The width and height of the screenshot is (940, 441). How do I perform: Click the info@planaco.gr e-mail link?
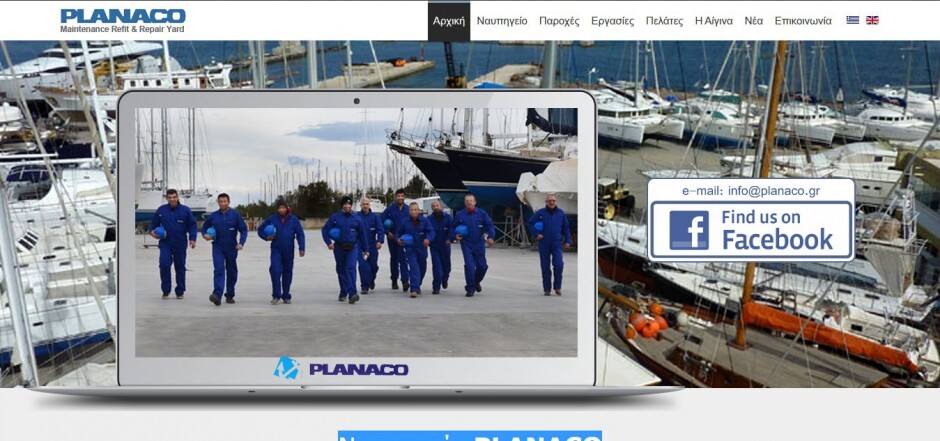pyautogui.click(x=773, y=191)
